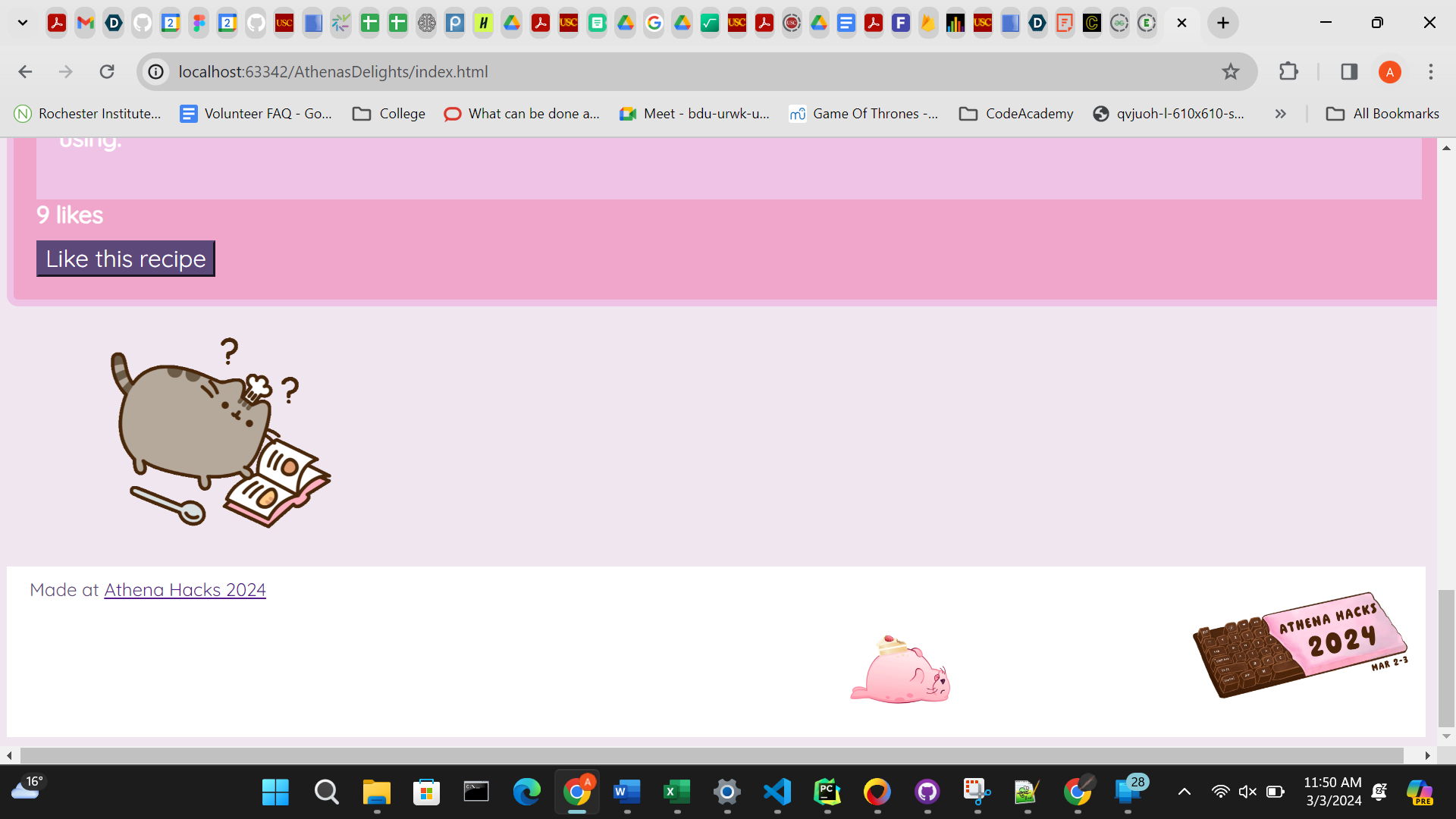The image size is (1456, 819).
Task: Follow the Athena Hacks 2024 link
Action: (x=185, y=590)
